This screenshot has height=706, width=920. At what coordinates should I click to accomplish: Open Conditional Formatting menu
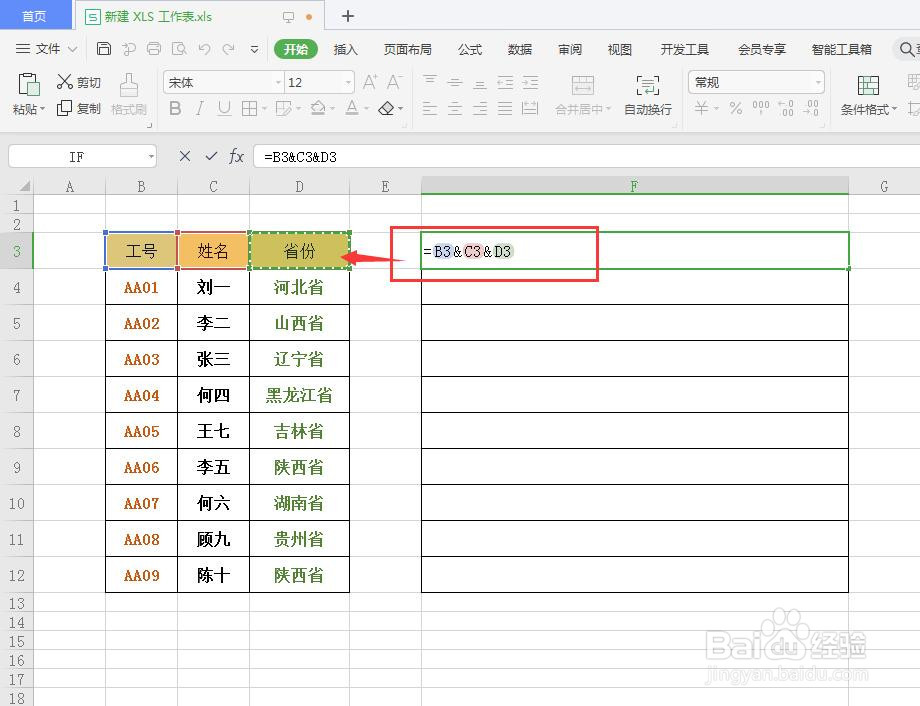click(x=868, y=94)
